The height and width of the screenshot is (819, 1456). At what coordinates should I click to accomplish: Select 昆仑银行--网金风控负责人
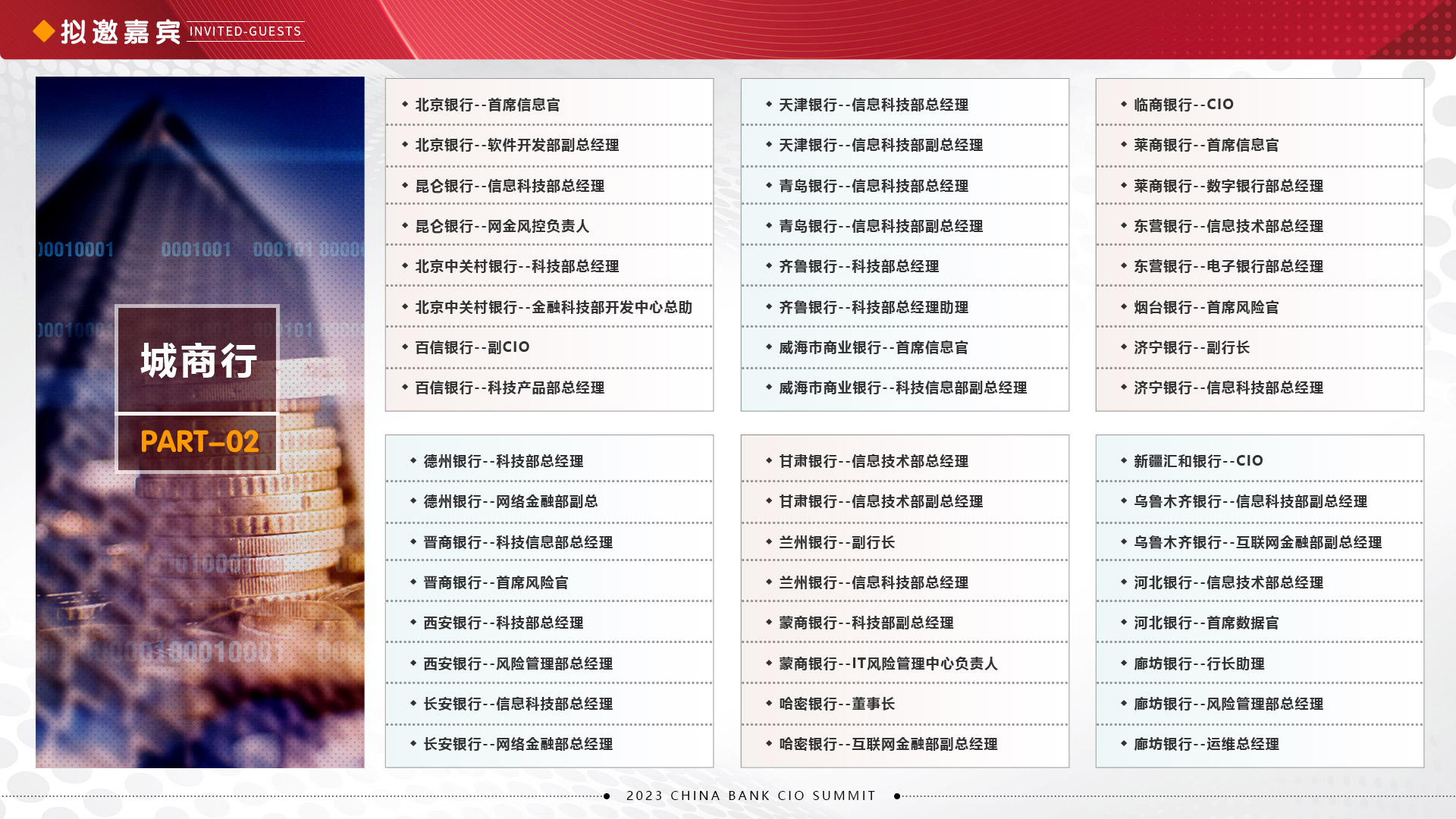[x=502, y=226]
